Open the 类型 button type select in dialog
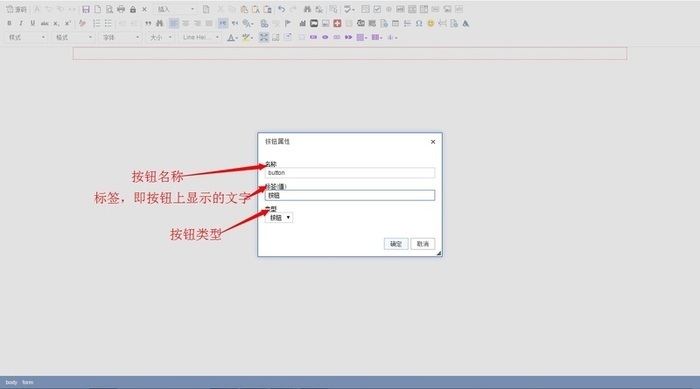700x389 pixels. [x=279, y=218]
